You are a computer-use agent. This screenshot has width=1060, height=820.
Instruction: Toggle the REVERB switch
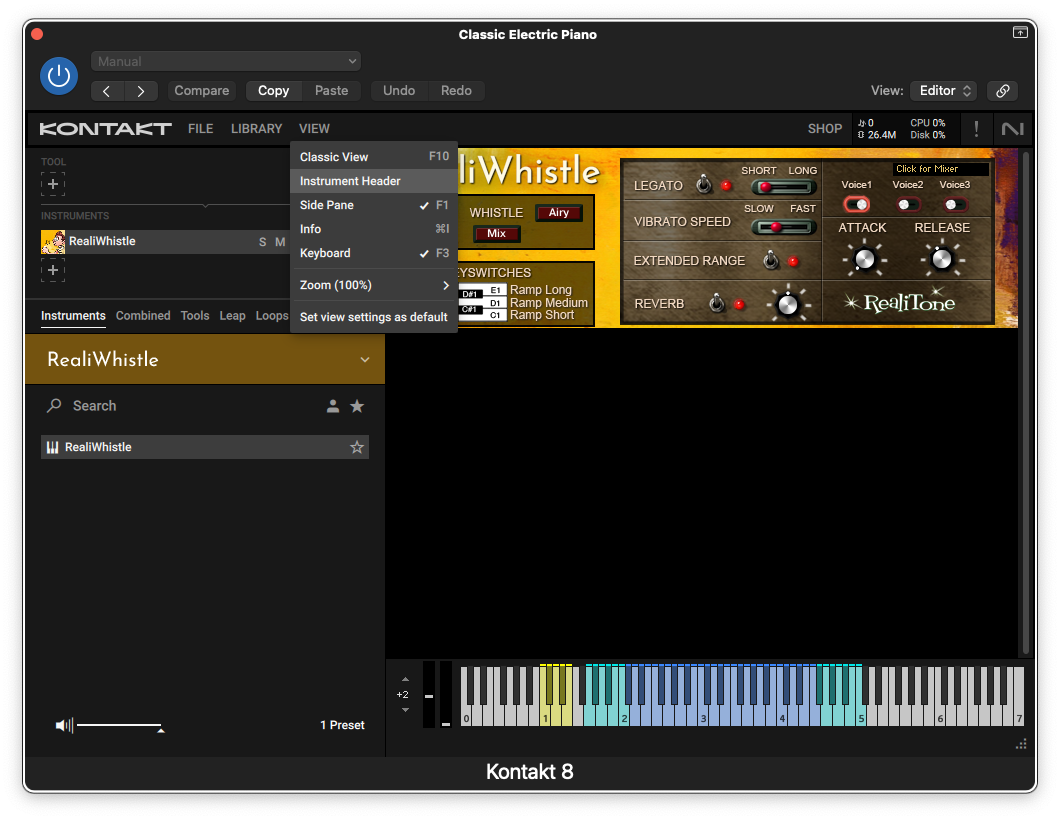click(x=717, y=304)
